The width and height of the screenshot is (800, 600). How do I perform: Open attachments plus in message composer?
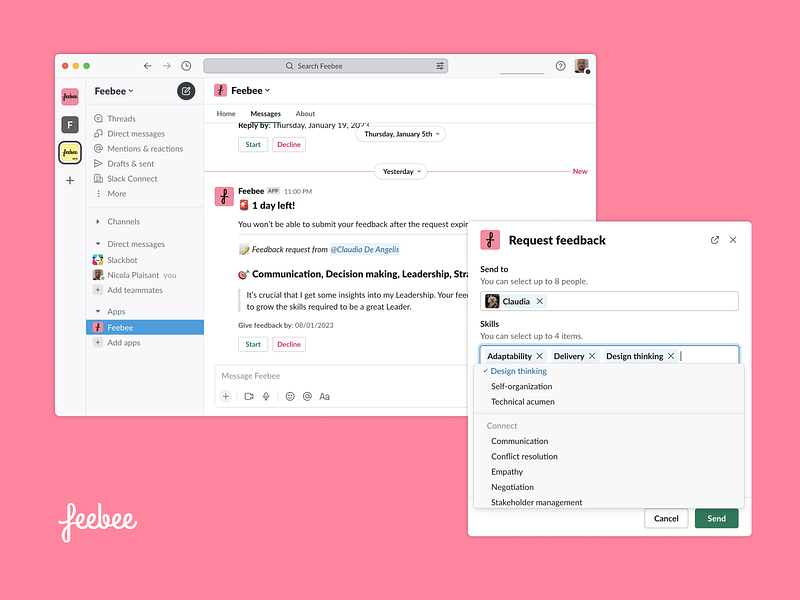[x=226, y=396]
